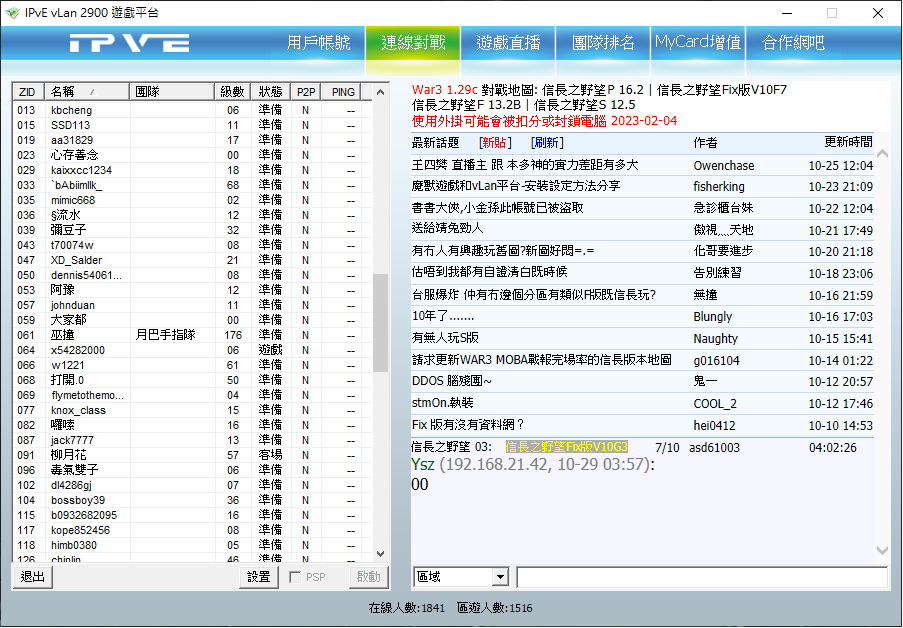Select user 彌豆子 in list

click(68, 230)
